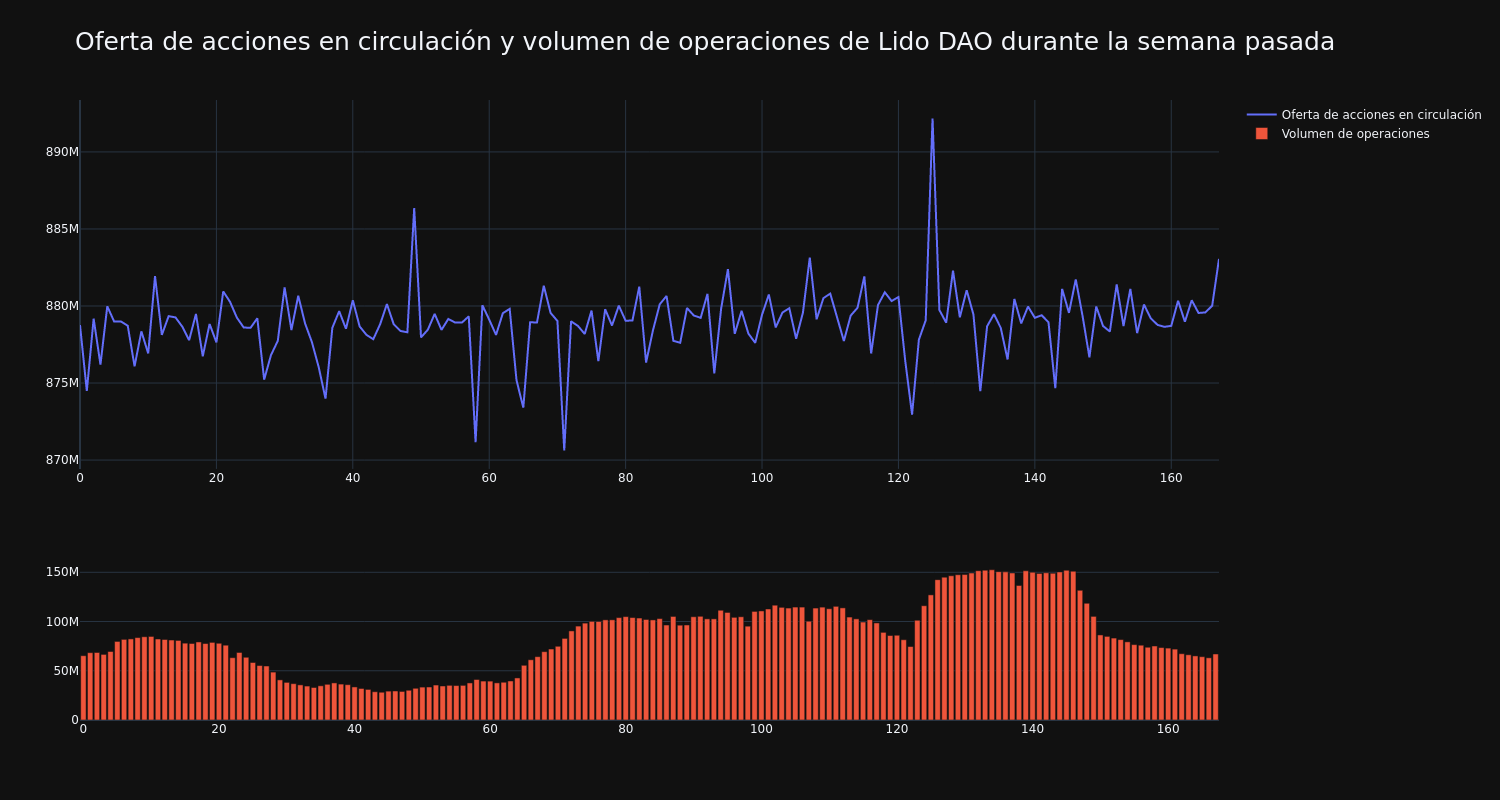Click the 885M label on the line chart axis

point(62,229)
